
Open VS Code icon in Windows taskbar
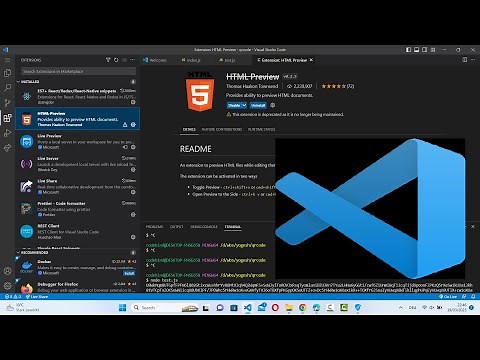[247, 307]
